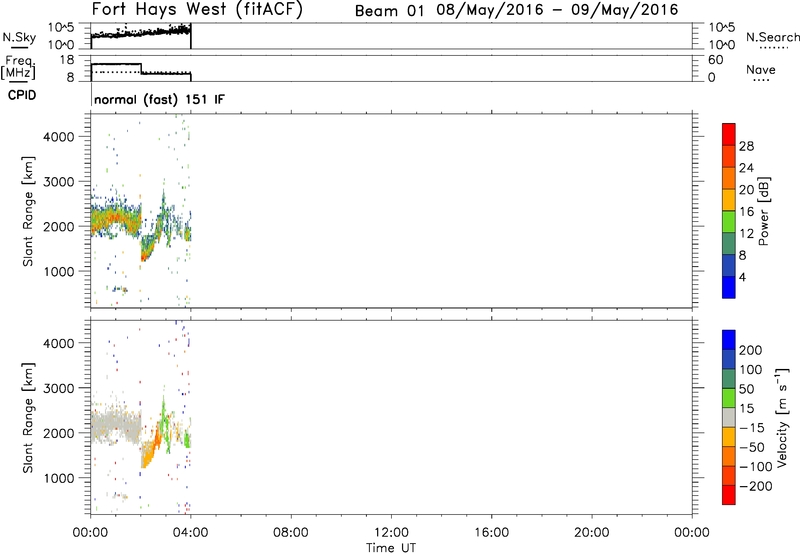Click the '04:00' time axis label
This screenshot has width=800, height=554.
(190, 533)
